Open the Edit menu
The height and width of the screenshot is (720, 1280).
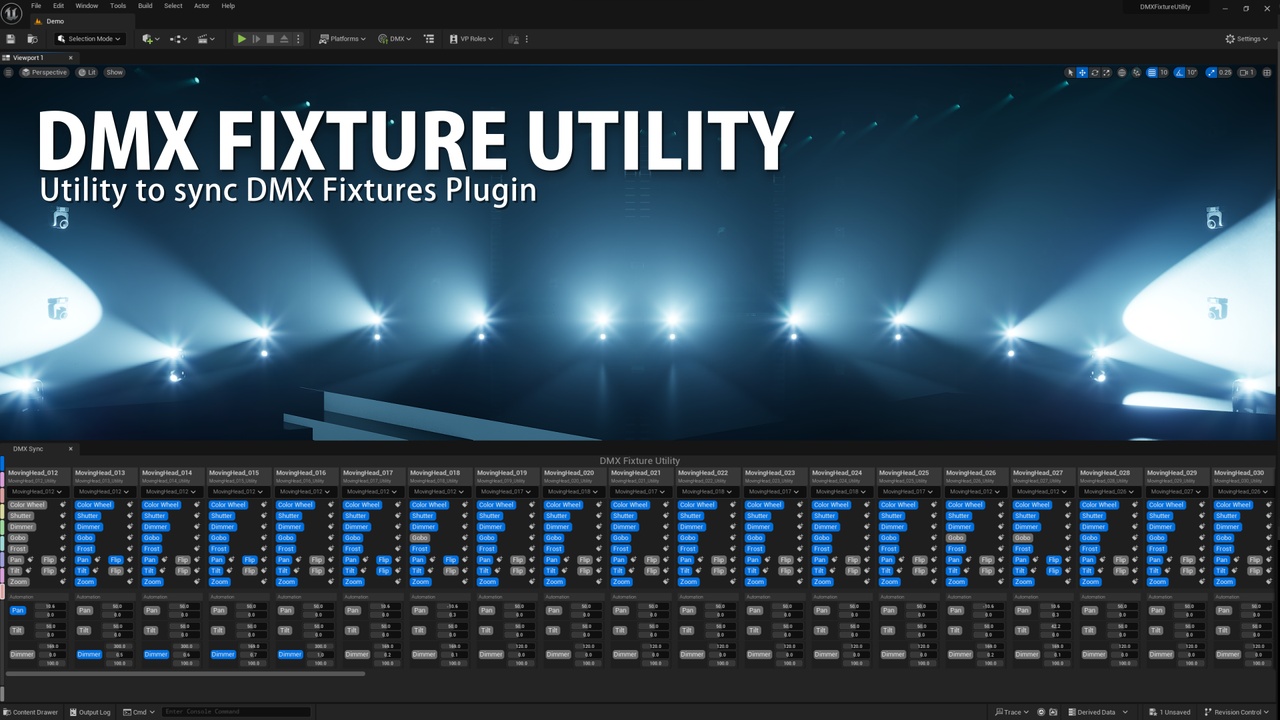[x=59, y=6]
